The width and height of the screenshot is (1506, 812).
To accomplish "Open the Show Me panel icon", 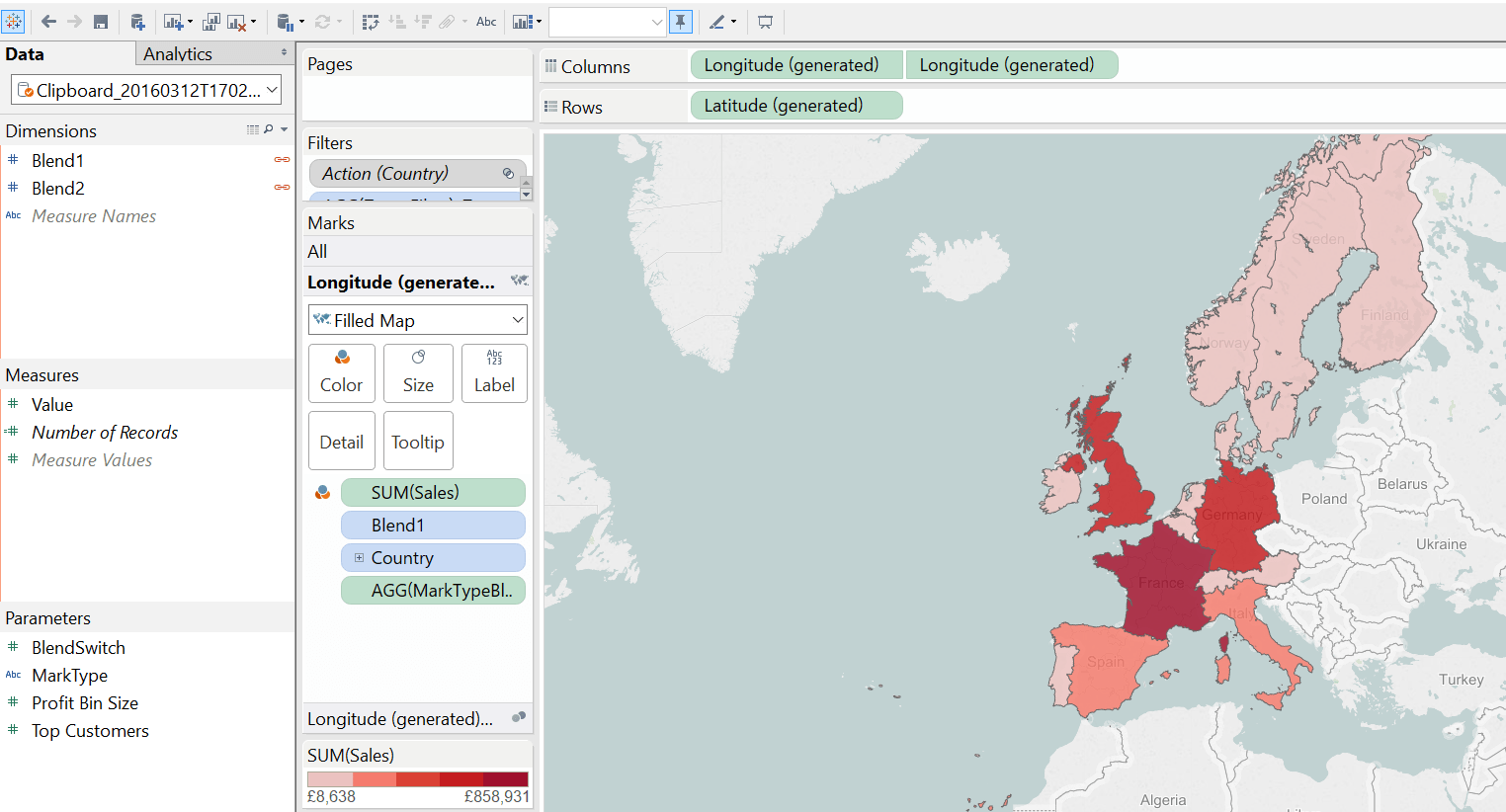I will click(x=523, y=21).
